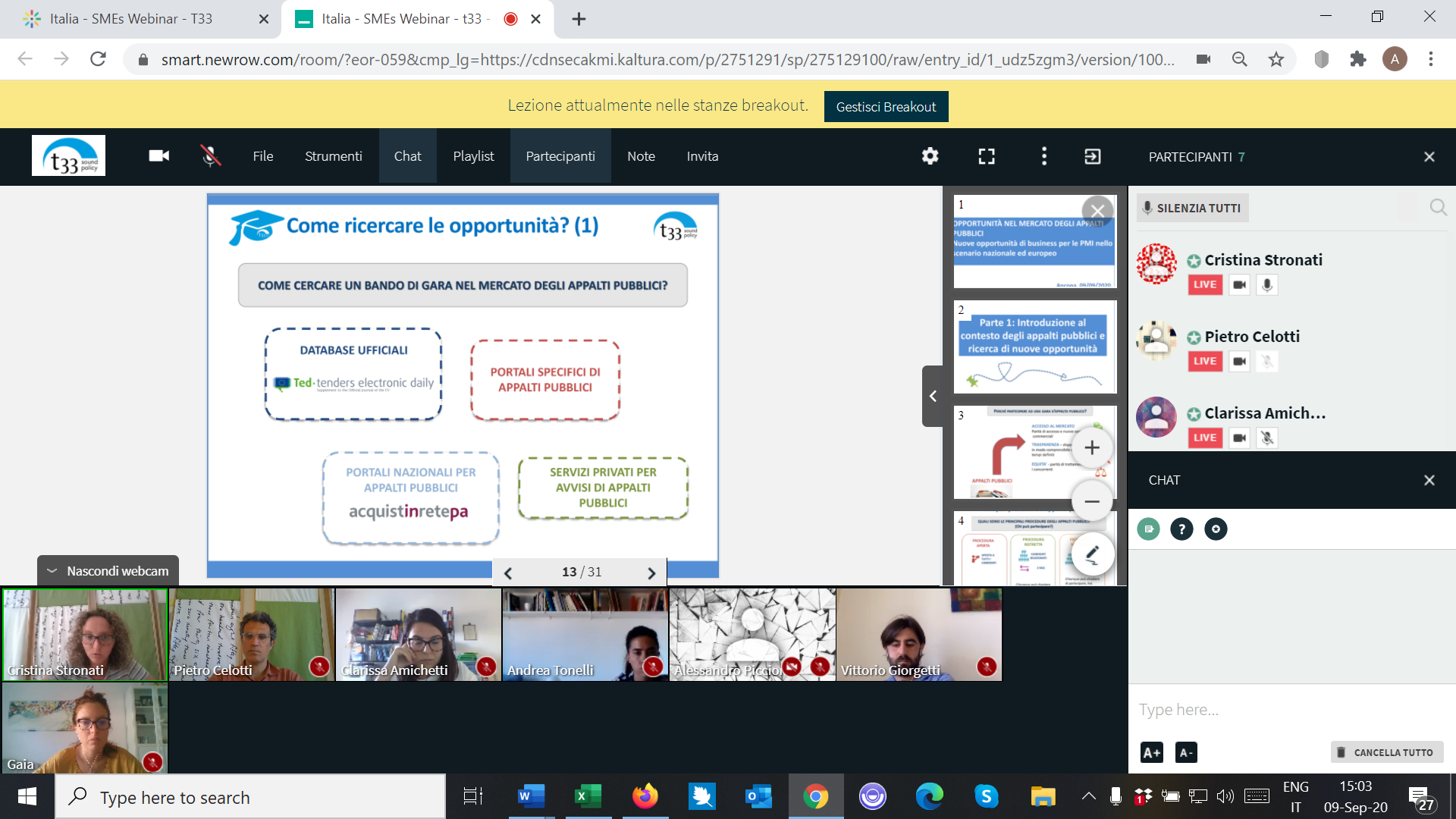Mute everyone with Silenzia Tutti

(x=1192, y=208)
